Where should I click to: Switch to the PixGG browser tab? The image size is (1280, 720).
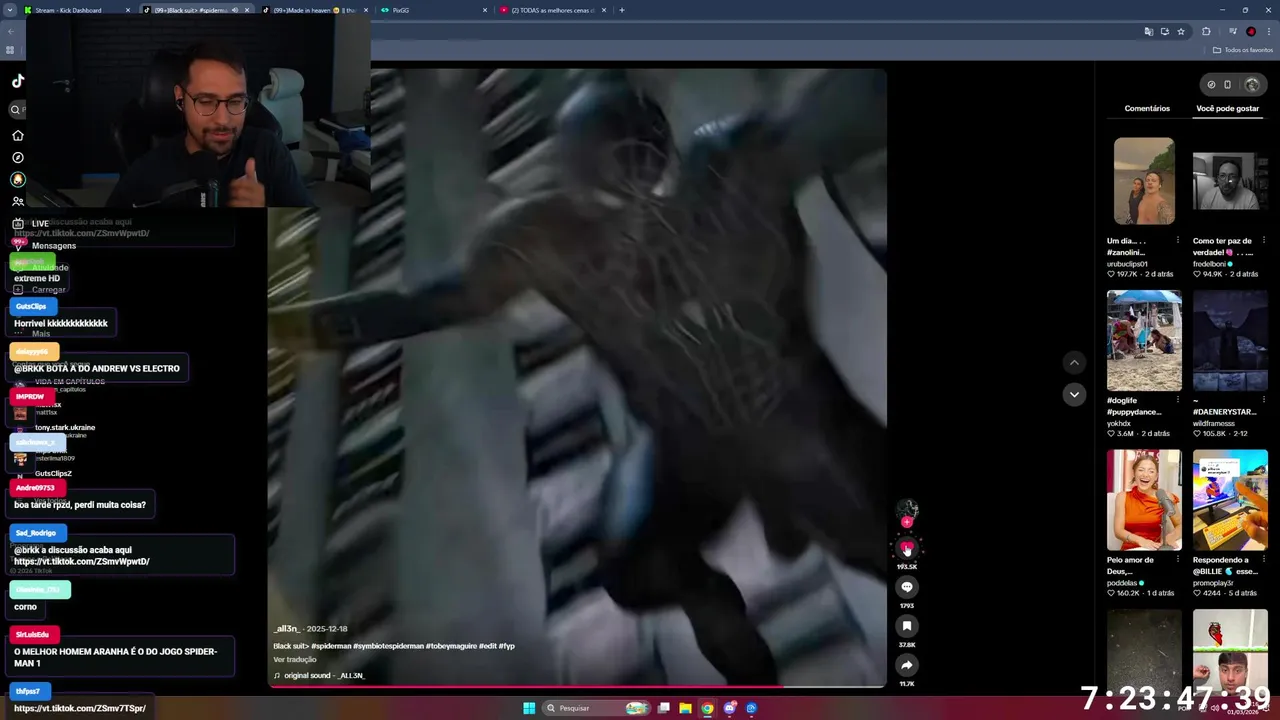[432, 10]
